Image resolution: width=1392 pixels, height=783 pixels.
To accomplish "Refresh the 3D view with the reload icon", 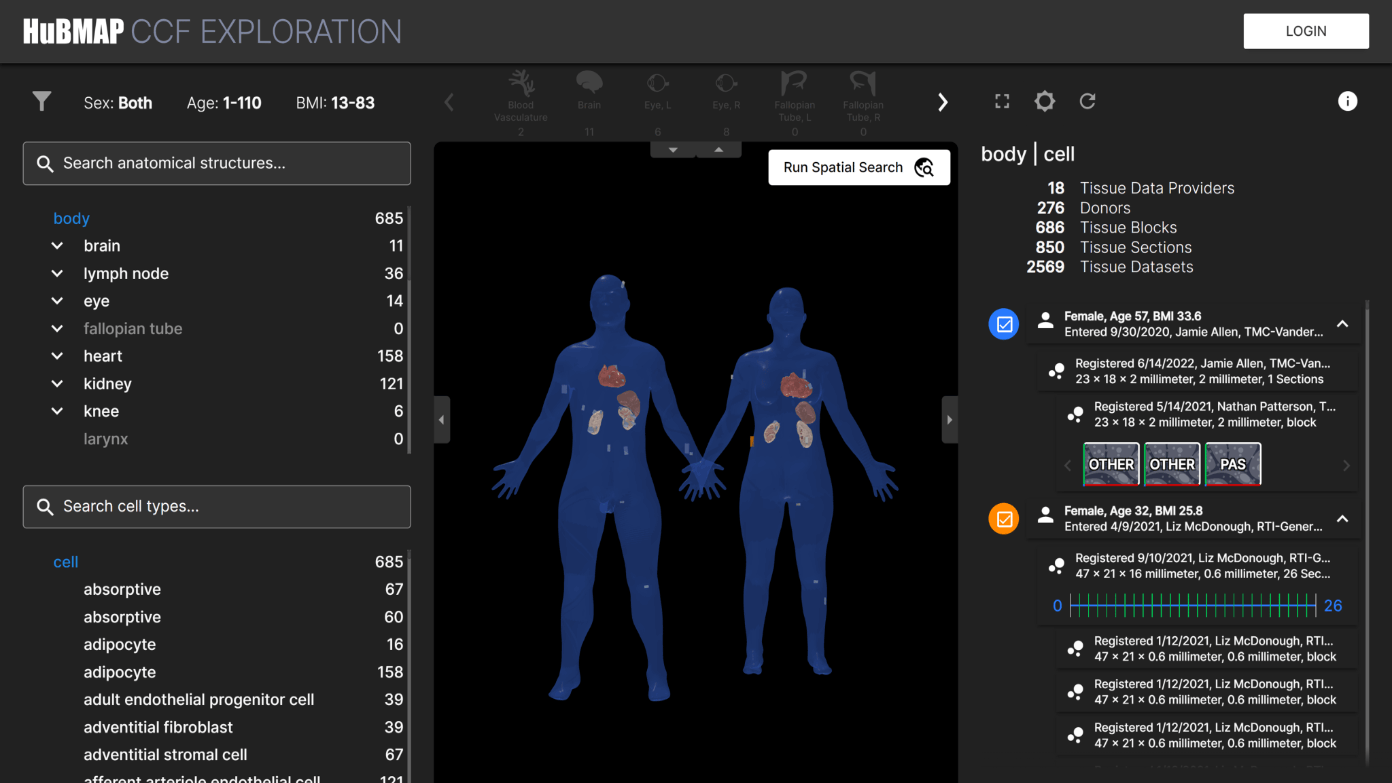I will (x=1087, y=101).
